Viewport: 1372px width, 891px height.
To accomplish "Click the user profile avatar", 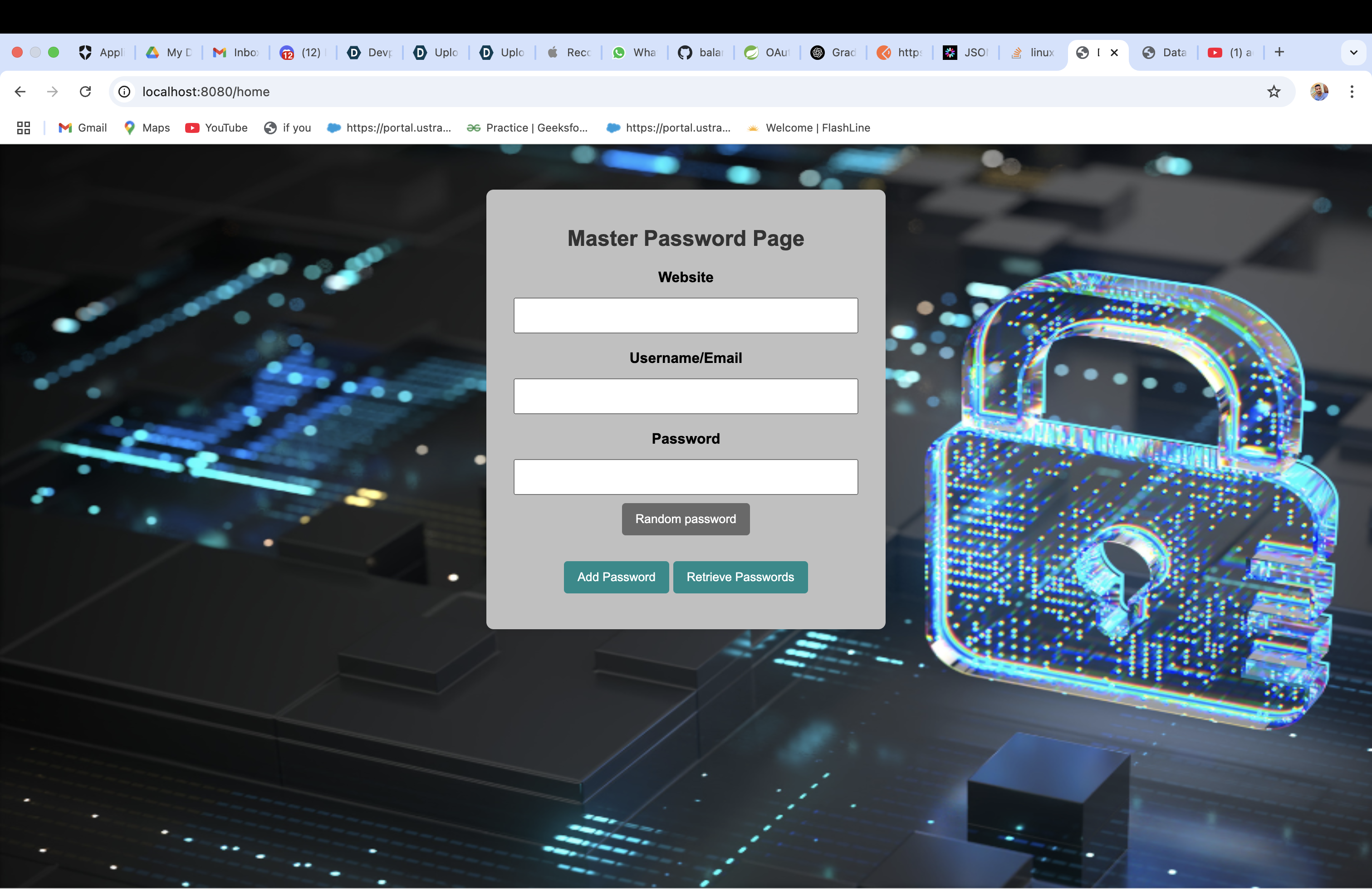I will tap(1319, 92).
